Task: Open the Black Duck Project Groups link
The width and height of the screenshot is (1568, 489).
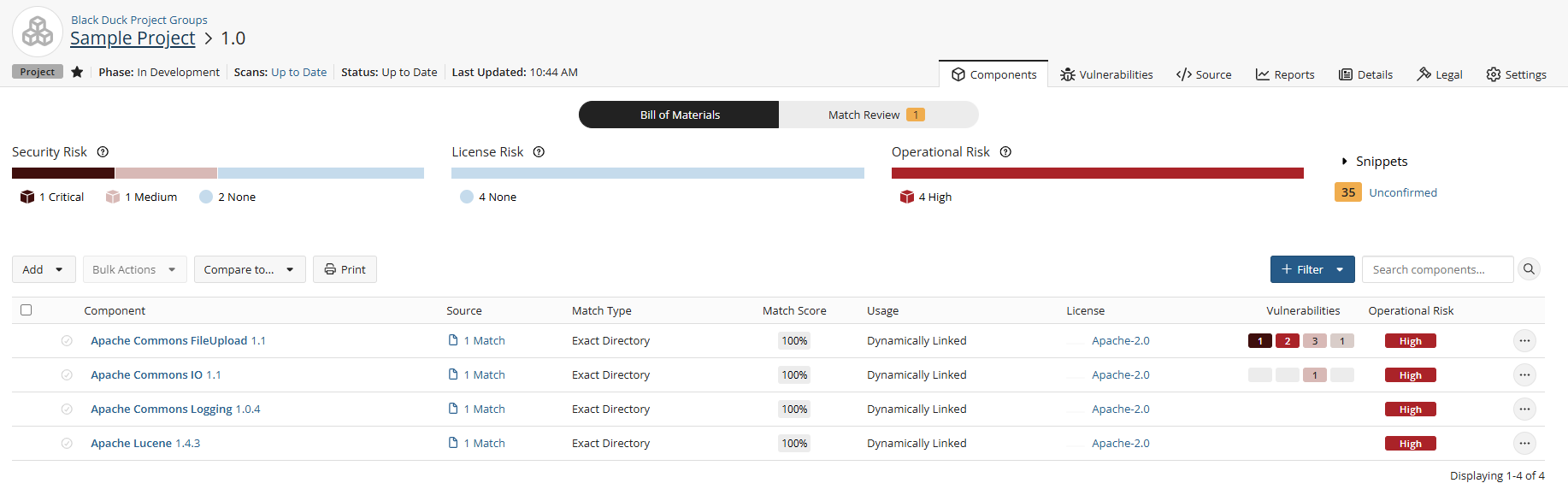Action: click(139, 20)
